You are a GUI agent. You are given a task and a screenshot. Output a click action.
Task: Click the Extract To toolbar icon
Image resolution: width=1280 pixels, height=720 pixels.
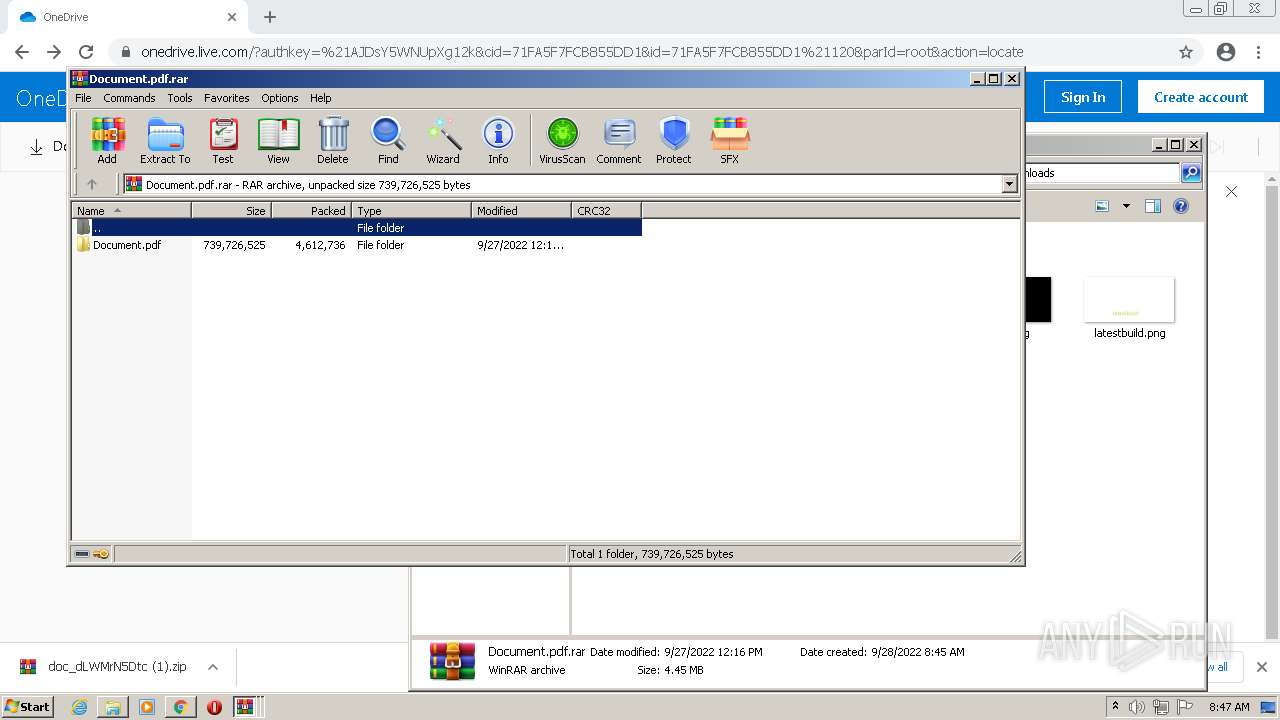tap(165, 140)
